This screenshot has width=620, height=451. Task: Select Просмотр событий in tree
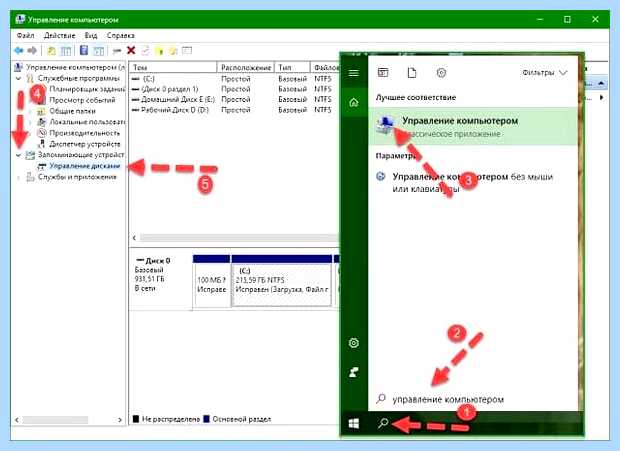pos(82,100)
